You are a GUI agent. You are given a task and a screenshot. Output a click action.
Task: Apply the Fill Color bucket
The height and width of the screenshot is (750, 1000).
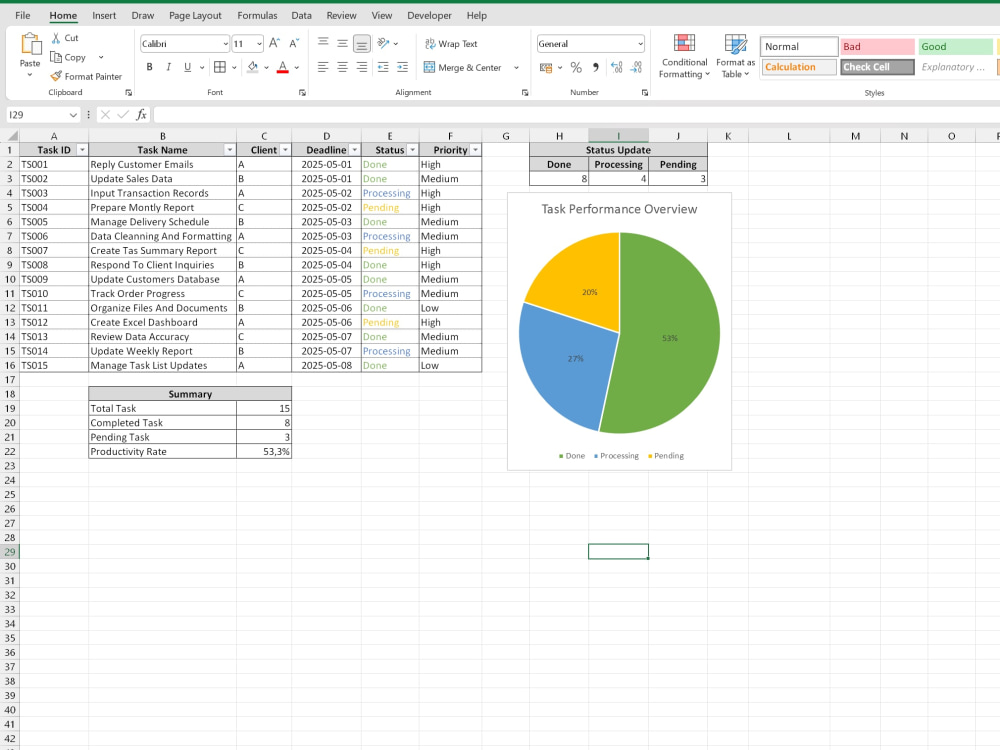[253, 67]
